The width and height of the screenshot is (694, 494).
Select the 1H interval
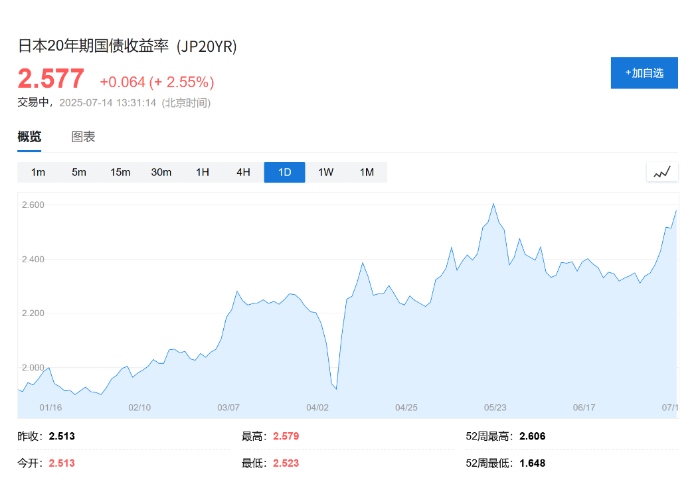[x=202, y=172]
